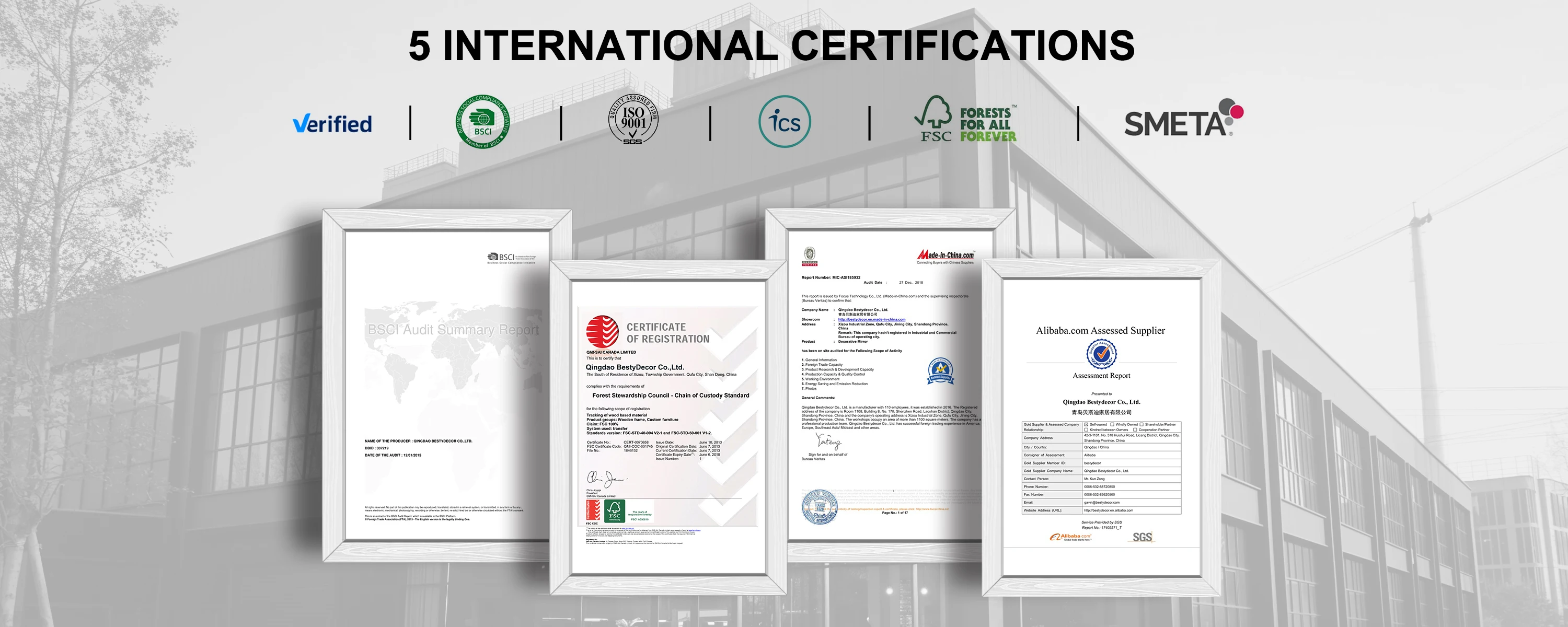Click the green BSCI member badge
This screenshot has height=627, width=1568.
pyautogui.click(x=483, y=122)
